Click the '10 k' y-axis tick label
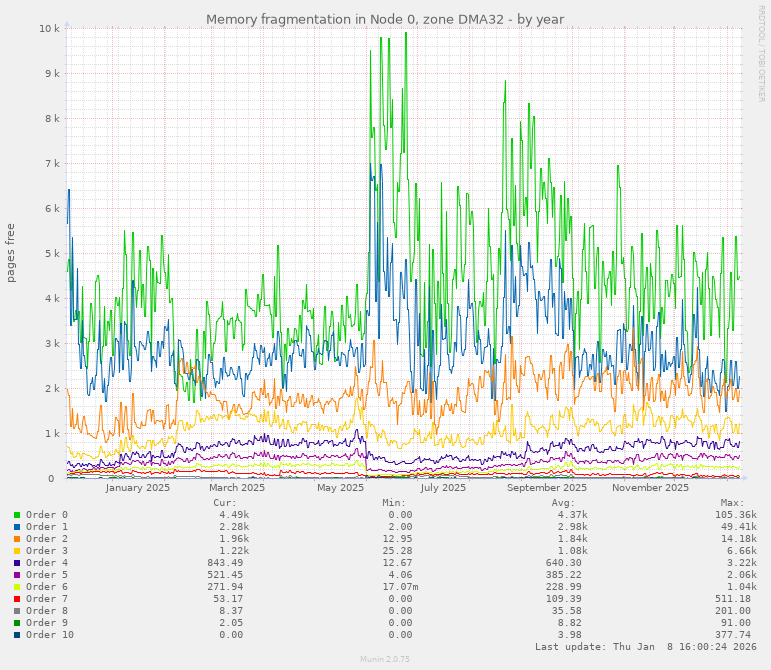Image resolution: width=771 pixels, height=670 pixels. [x=49, y=29]
